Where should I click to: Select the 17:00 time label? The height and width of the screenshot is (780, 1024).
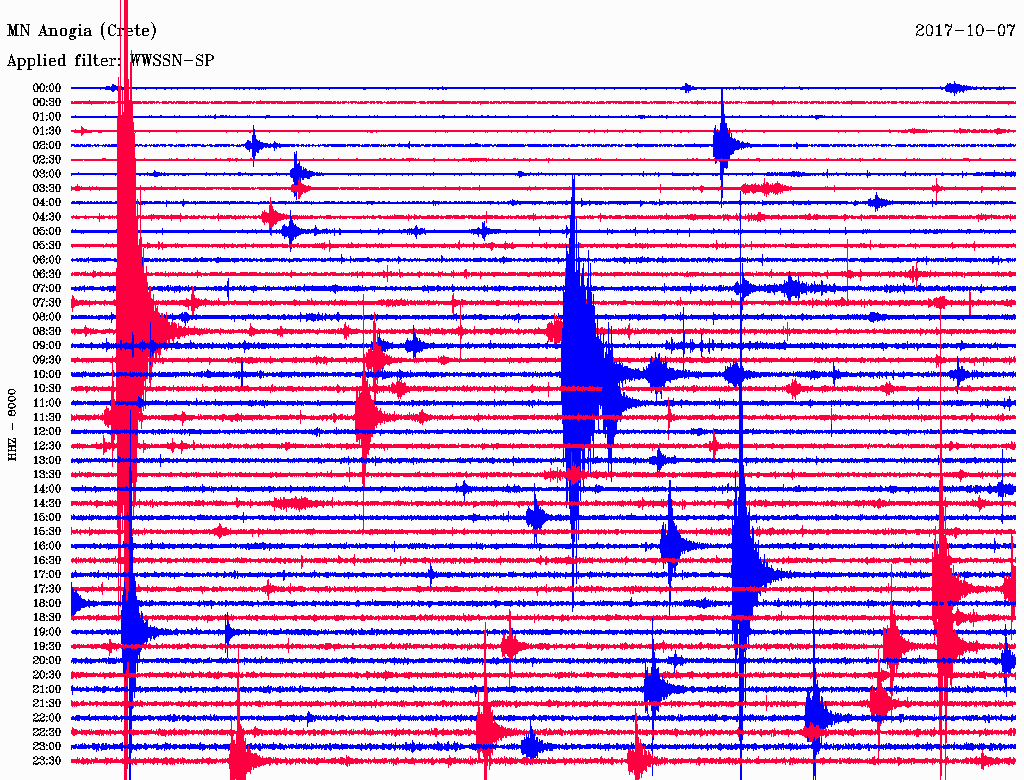click(x=47, y=575)
